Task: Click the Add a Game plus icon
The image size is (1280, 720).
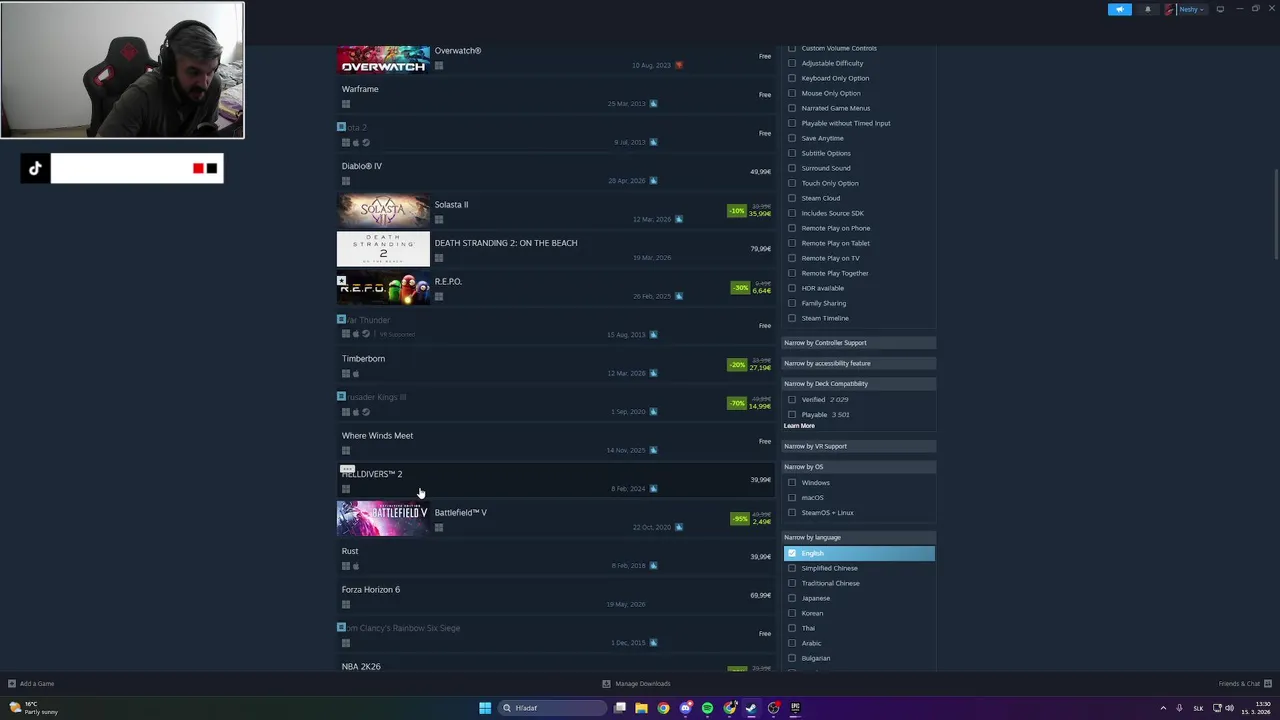Action: coord(11,684)
